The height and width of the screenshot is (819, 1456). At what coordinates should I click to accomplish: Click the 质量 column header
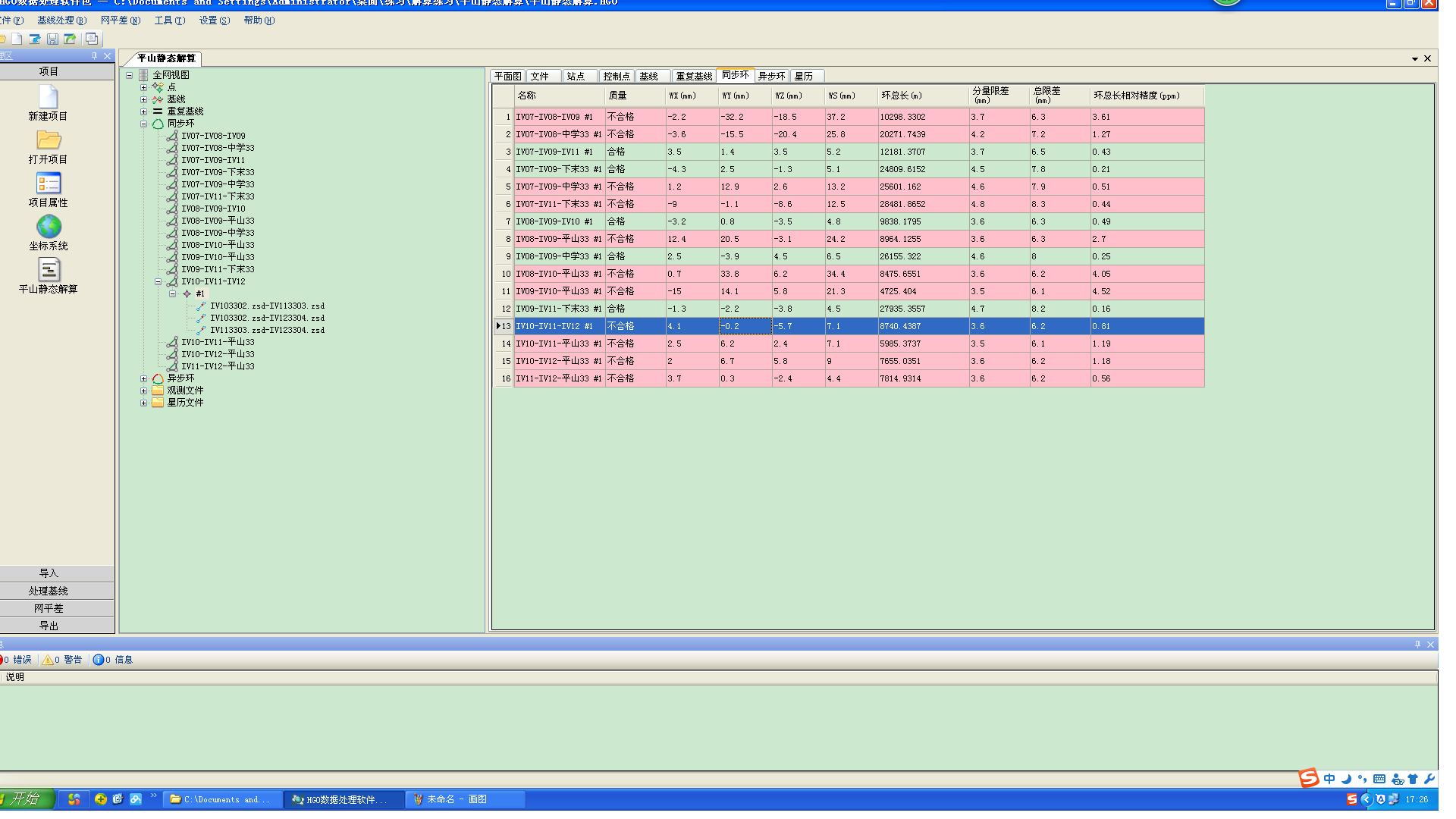click(635, 96)
